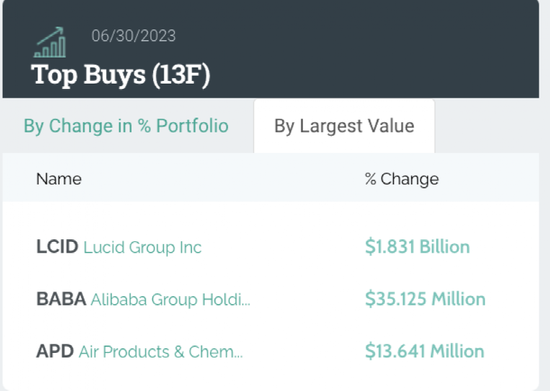Open Alibaba Group Holding link
The height and width of the screenshot is (391, 550).
coord(170,299)
